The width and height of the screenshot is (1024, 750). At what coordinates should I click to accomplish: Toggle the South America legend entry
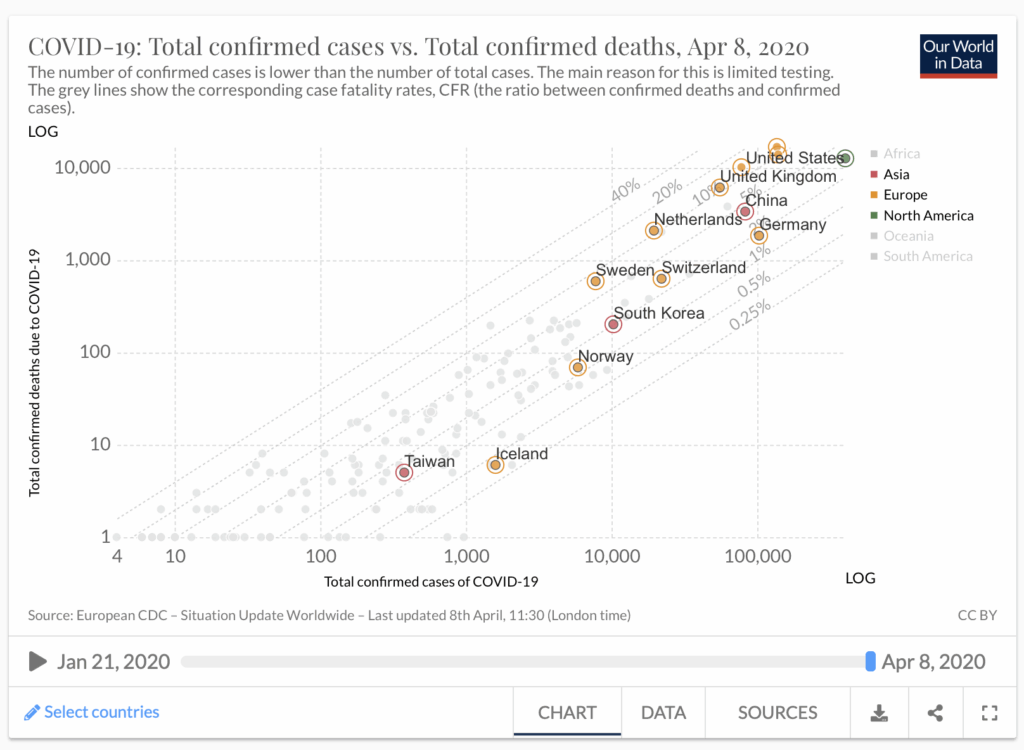(927, 257)
